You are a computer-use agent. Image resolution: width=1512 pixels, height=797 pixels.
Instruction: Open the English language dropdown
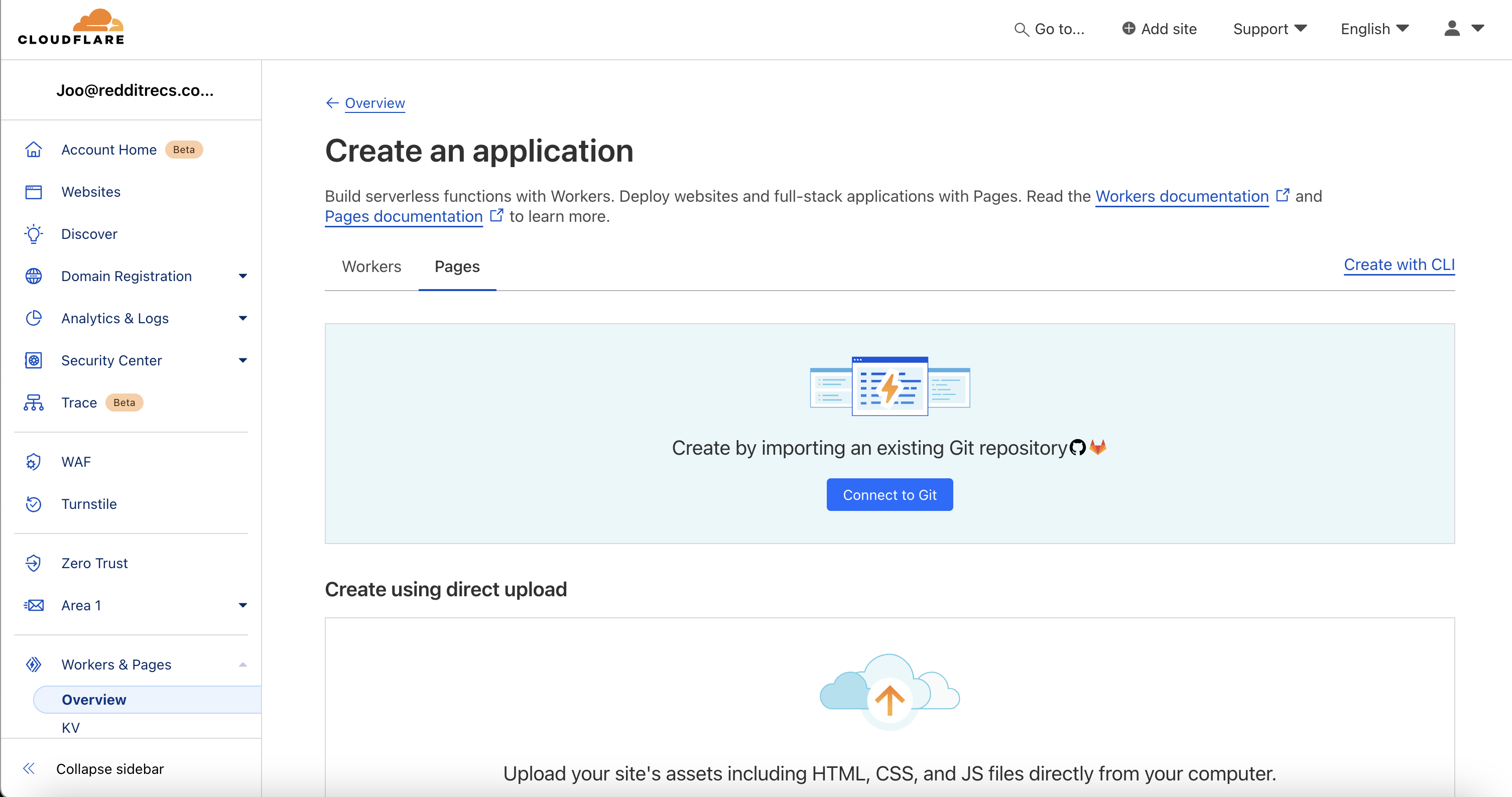click(x=1374, y=29)
